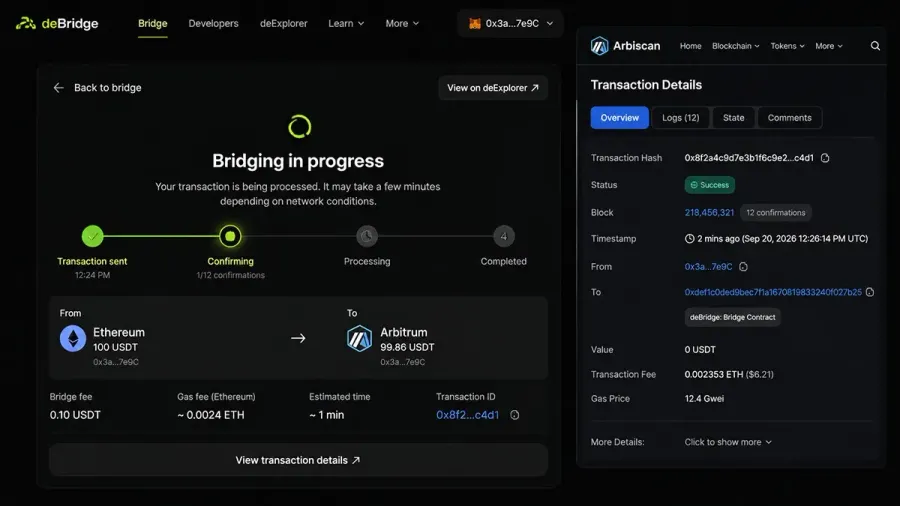Select the 12.4 Gwei gas price
This screenshot has width=900, height=506.
click(x=704, y=399)
